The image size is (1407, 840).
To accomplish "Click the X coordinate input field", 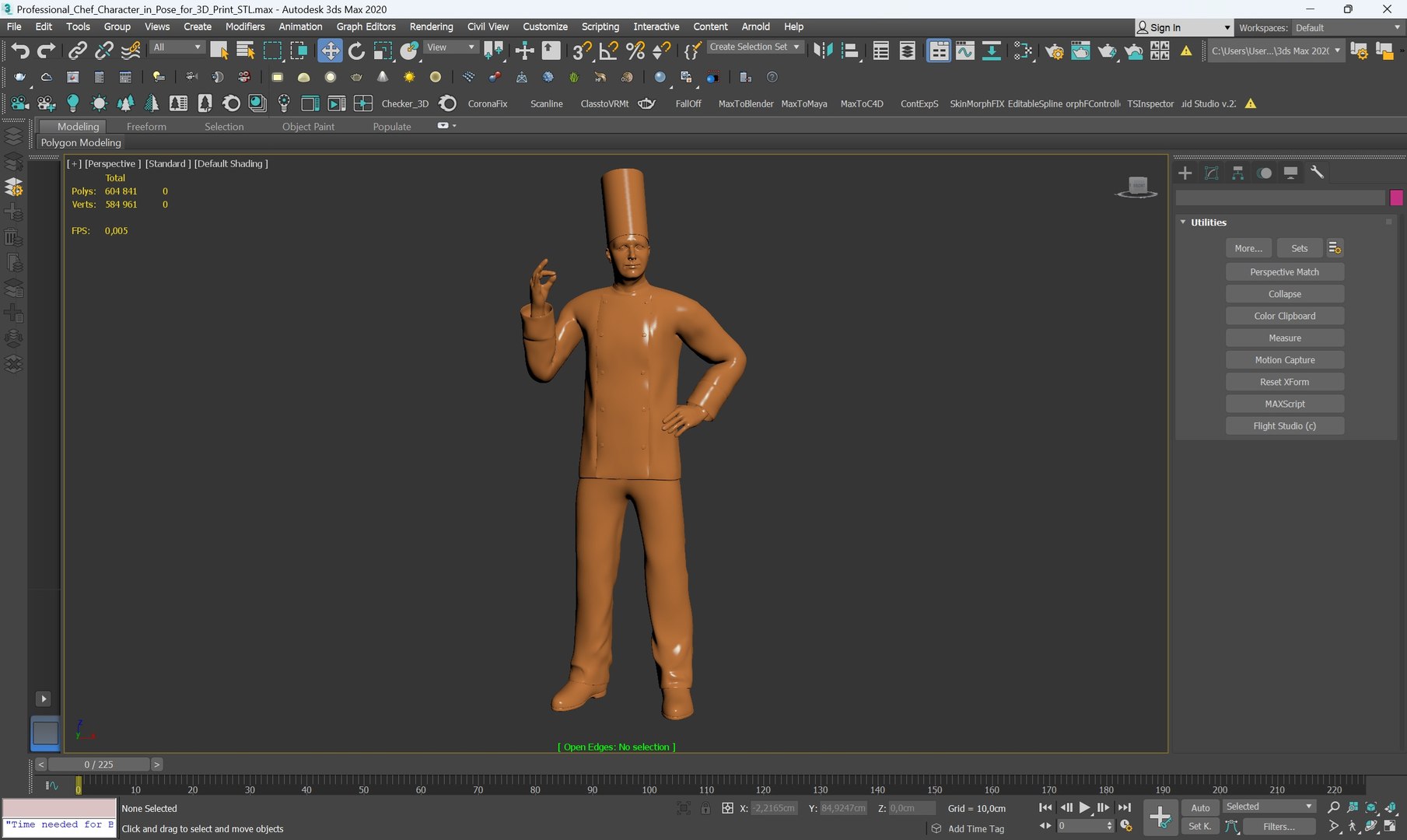I will point(775,808).
